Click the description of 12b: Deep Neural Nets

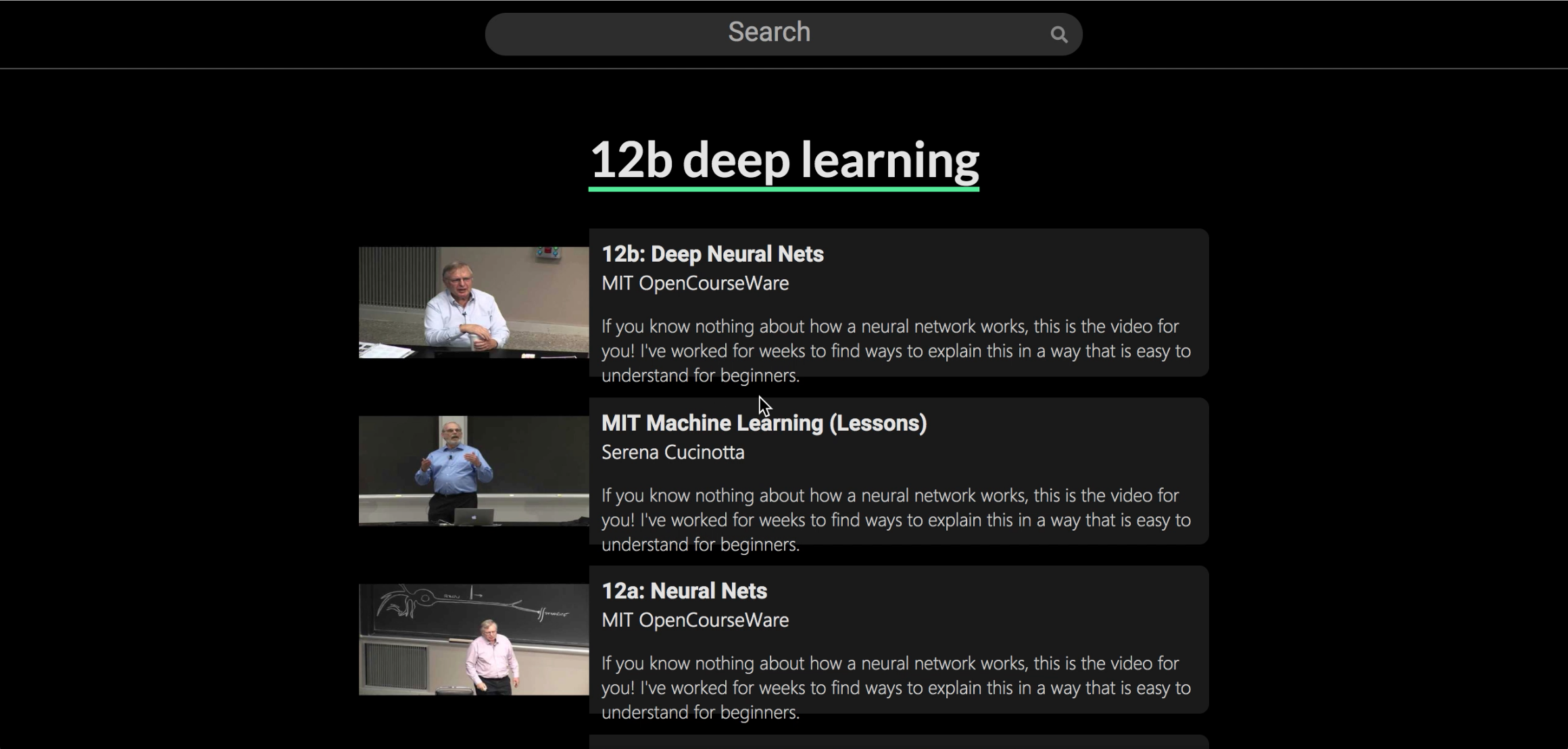tap(896, 351)
